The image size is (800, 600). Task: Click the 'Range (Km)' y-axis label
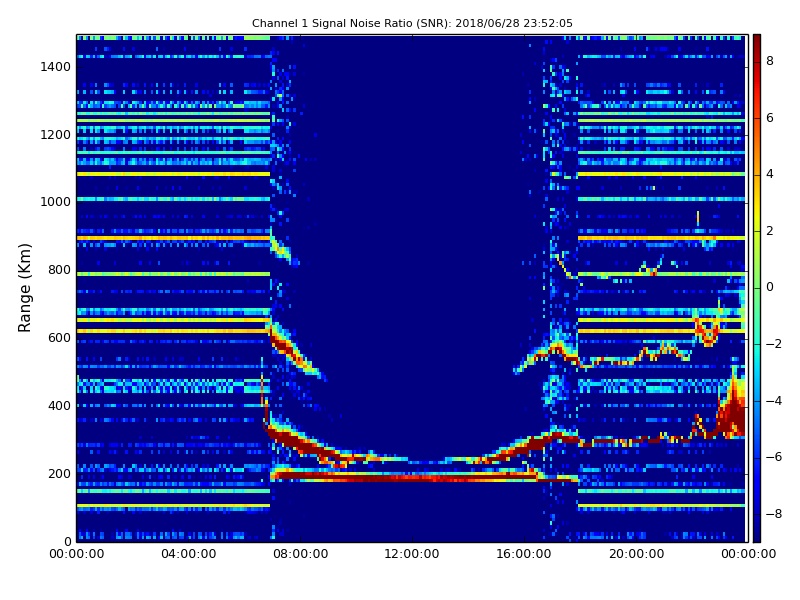point(24,288)
